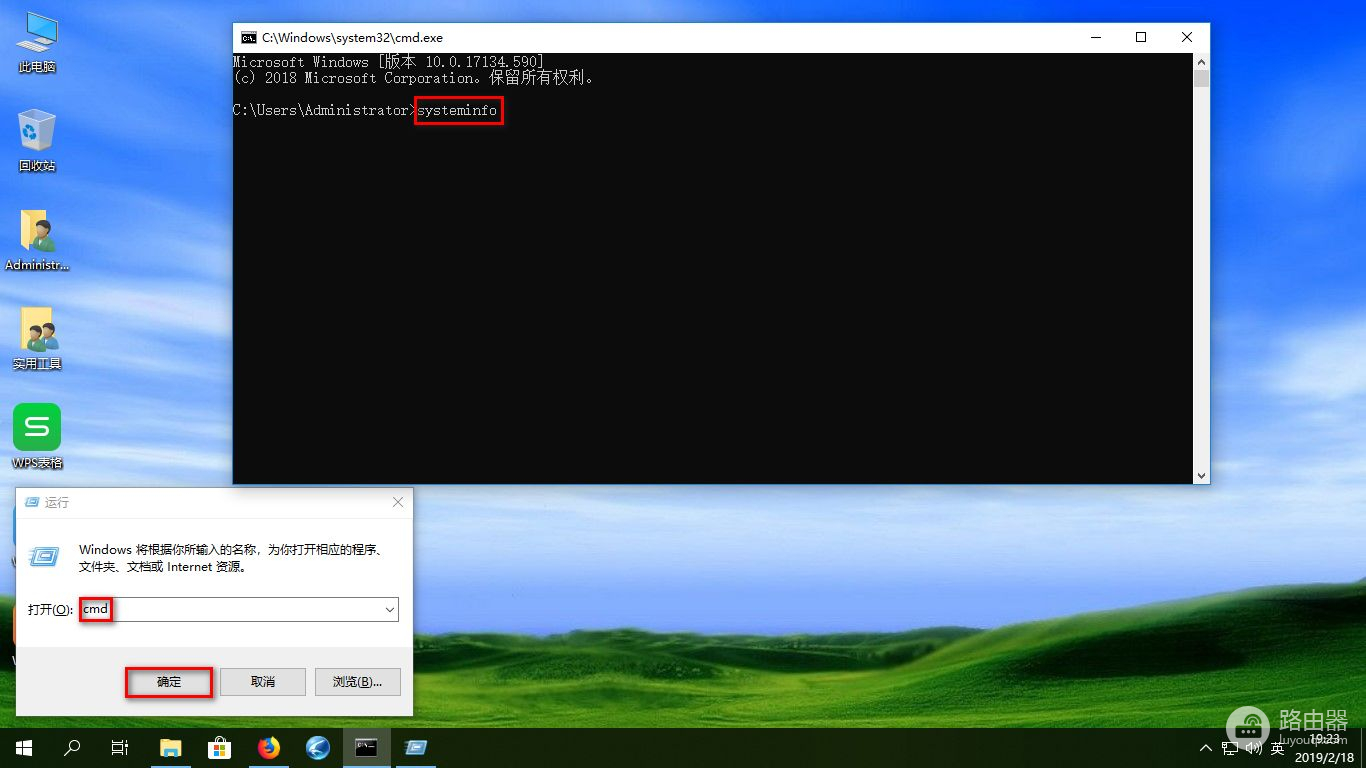
Task: Click the 浏览(B)... browse button
Action: pyautogui.click(x=357, y=682)
